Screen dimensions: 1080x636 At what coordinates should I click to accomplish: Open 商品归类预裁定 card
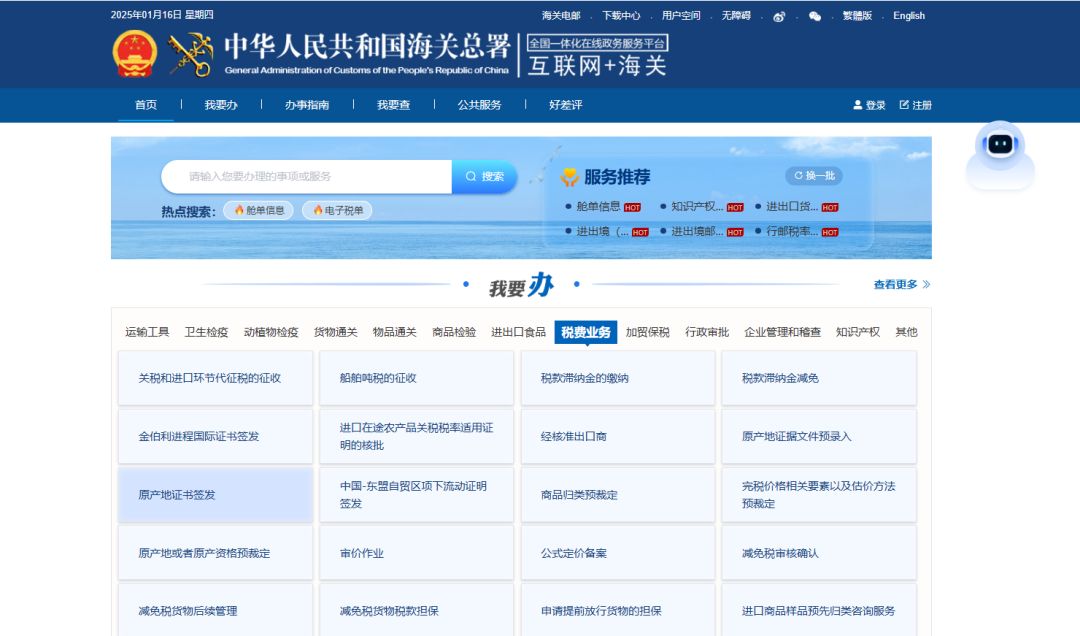click(x=618, y=495)
